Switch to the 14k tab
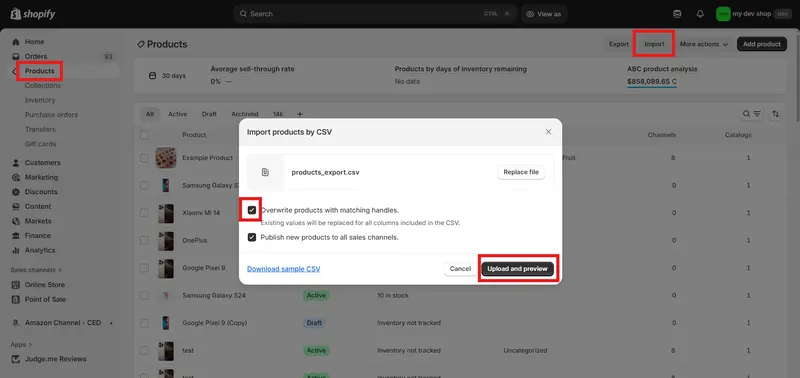 click(278, 114)
